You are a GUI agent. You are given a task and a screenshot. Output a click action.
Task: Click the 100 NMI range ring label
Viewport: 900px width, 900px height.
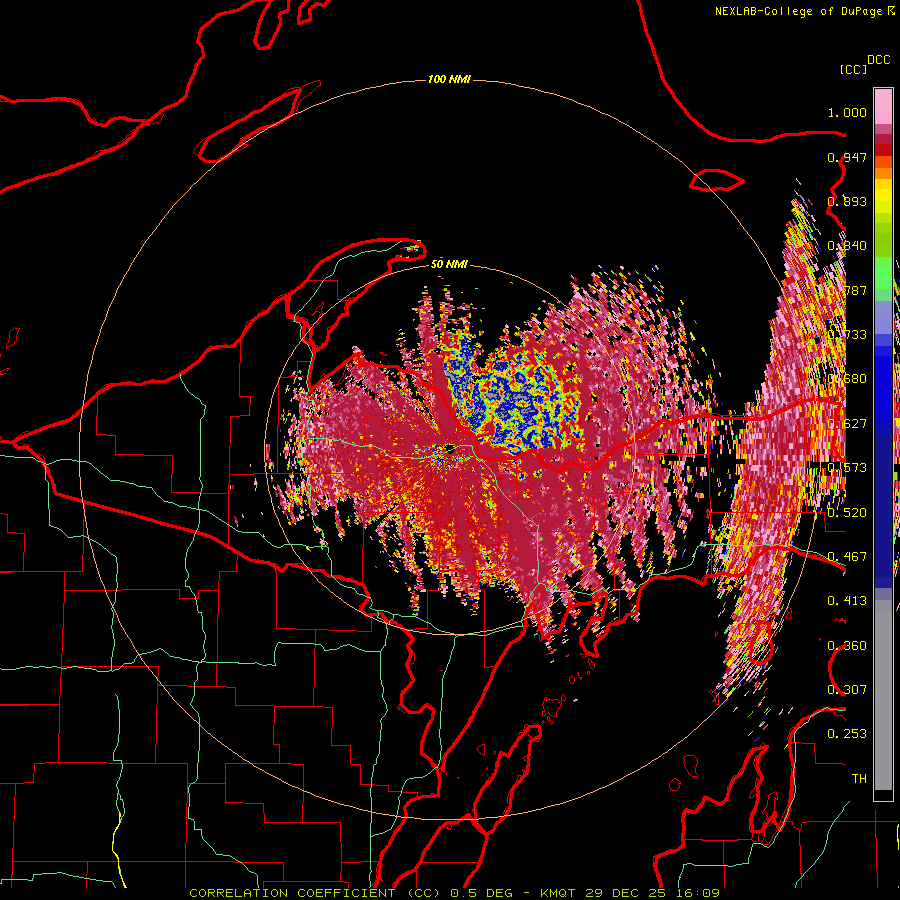click(449, 79)
